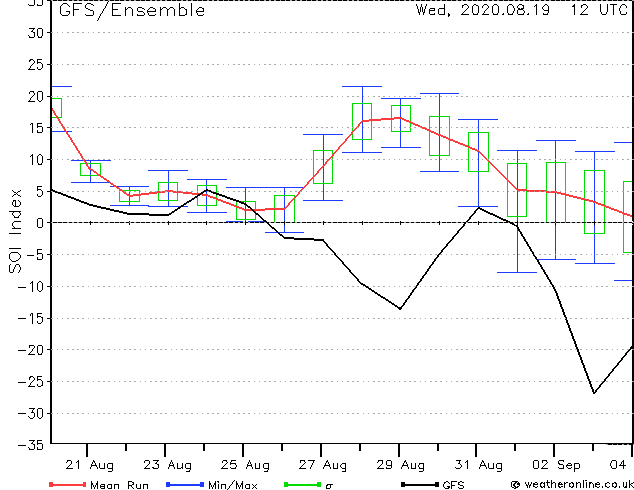
Task: Click the y-axis value -25
Action: pos(31,382)
